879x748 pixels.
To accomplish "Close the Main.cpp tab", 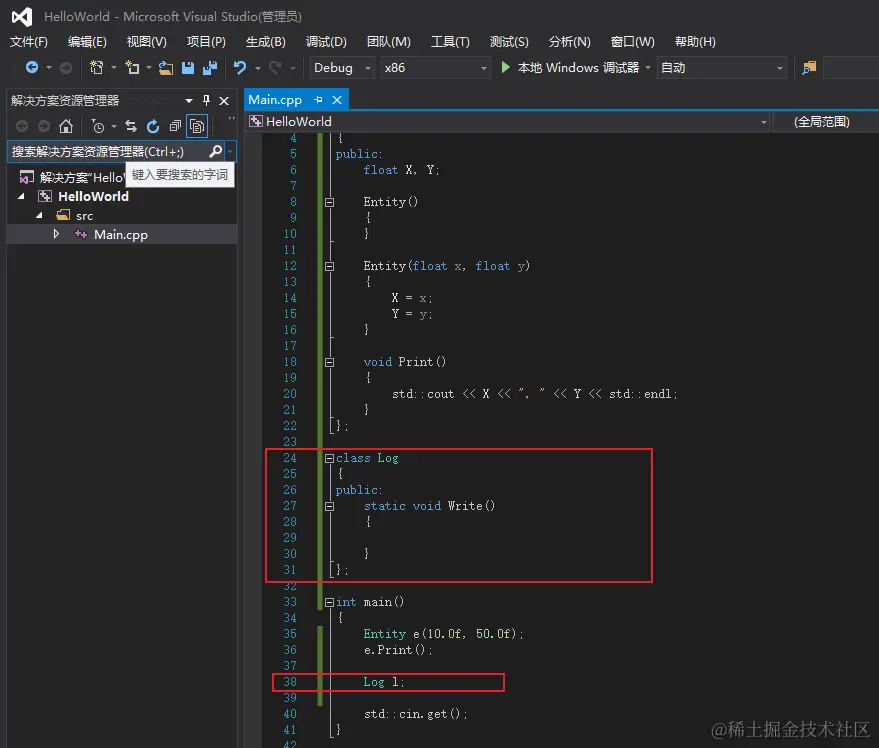I will 337,100.
